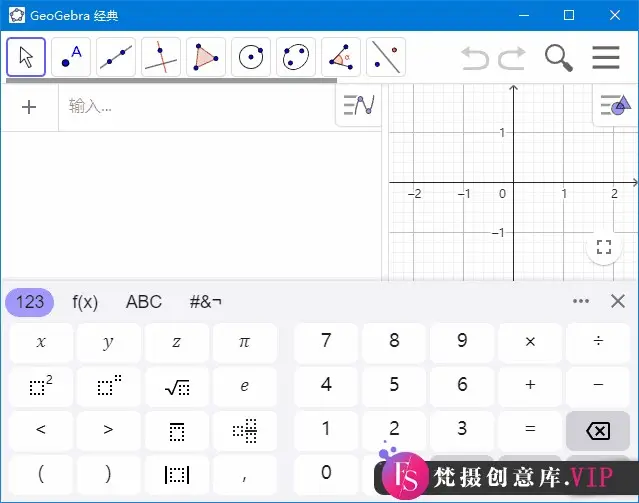
Task: Switch to the f(x) keyboard tab
Action: (x=85, y=302)
